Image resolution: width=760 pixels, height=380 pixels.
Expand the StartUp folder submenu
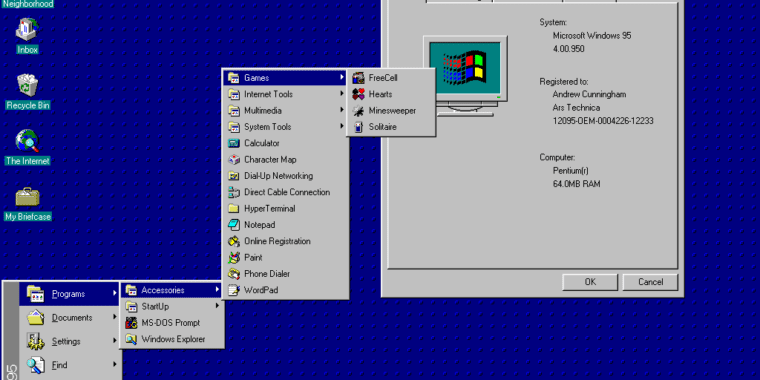click(x=172, y=306)
